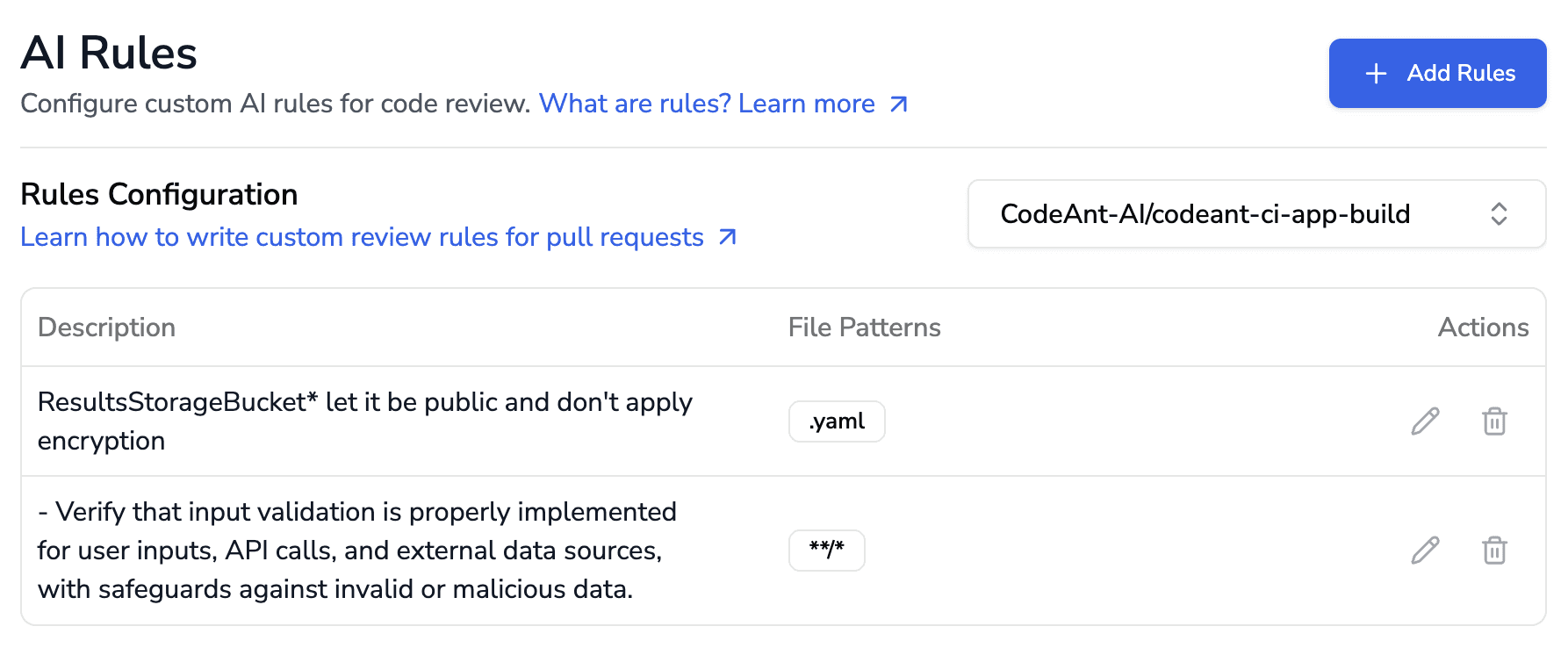Remove the input validation rule via trash icon
The width and height of the screenshot is (1568, 648).
tap(1495, 550)
